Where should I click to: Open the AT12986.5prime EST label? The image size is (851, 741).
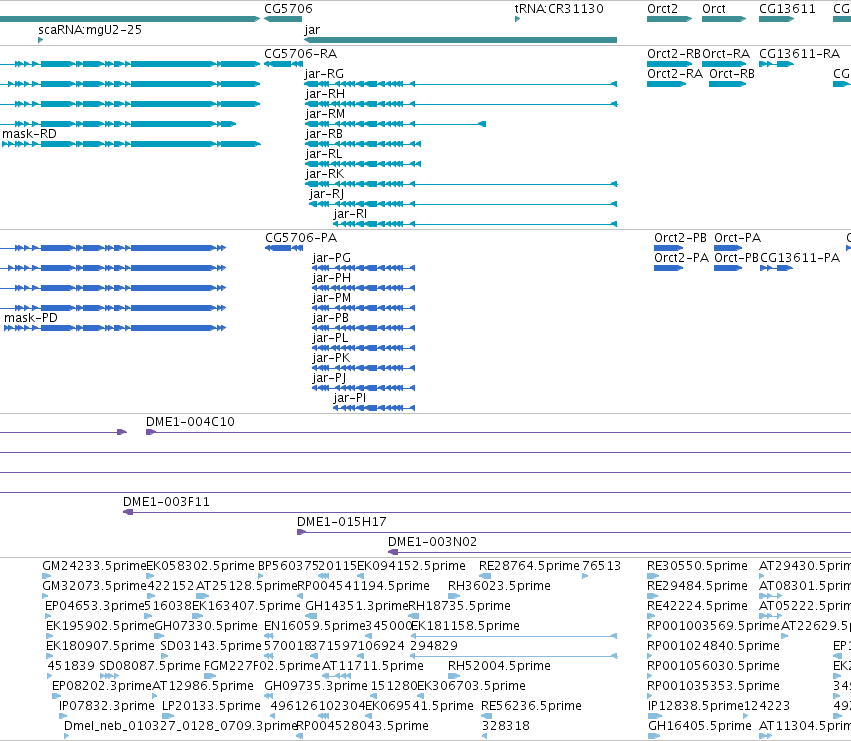pyautogui.click(x=203, y=686)
